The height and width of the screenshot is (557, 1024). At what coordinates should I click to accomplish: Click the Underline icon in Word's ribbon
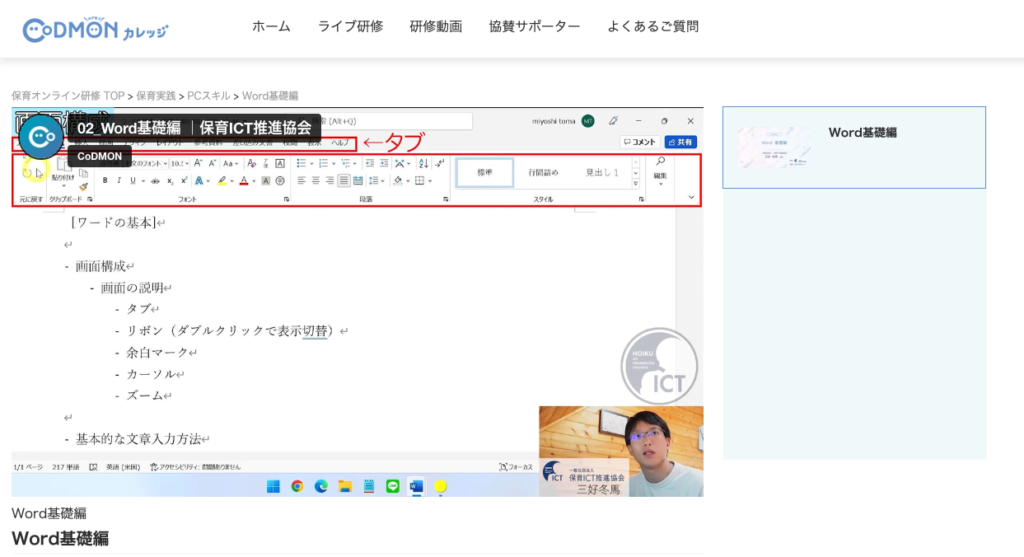[x=133, y=181]
